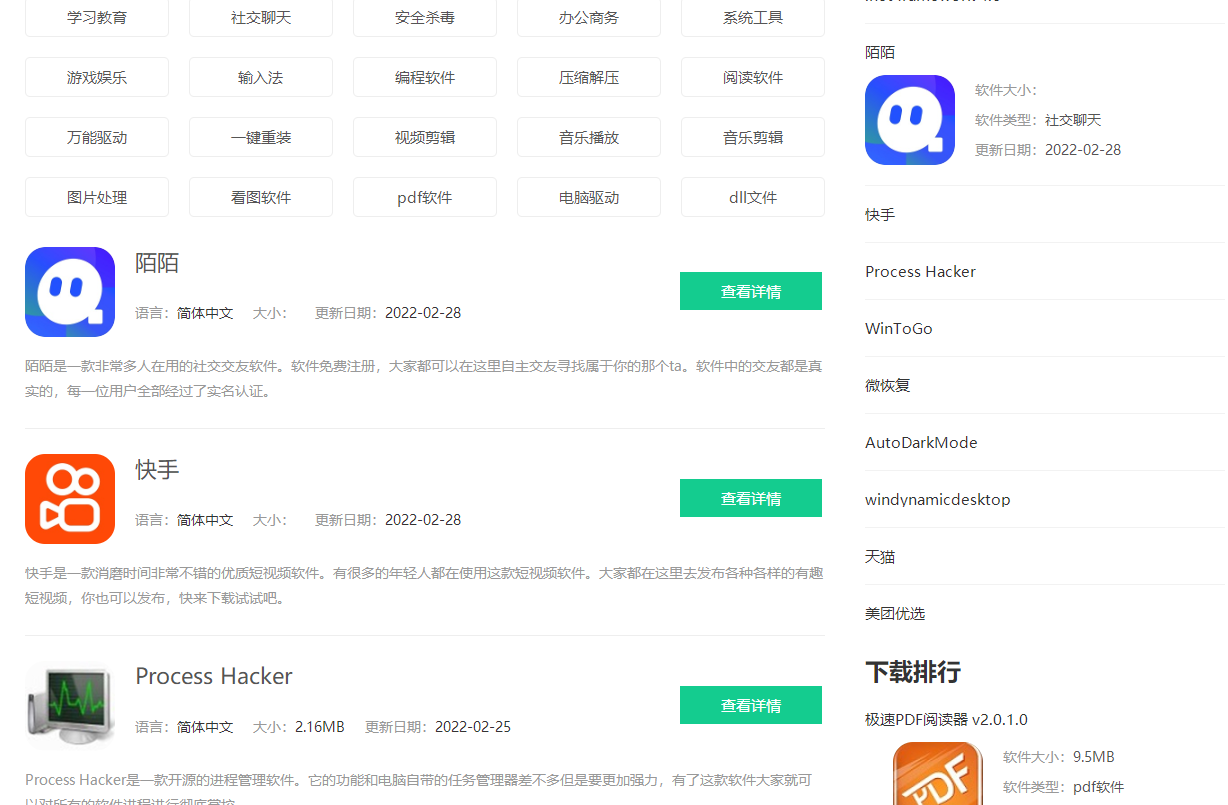
Task: Select the 视频剪辑 category
Action: click(x=424, y=137)
